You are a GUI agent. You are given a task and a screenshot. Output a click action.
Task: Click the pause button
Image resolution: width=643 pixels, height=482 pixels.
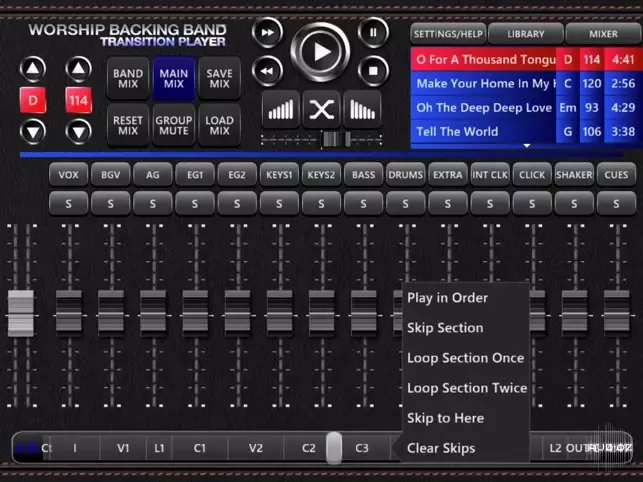(x=373, y=32)
